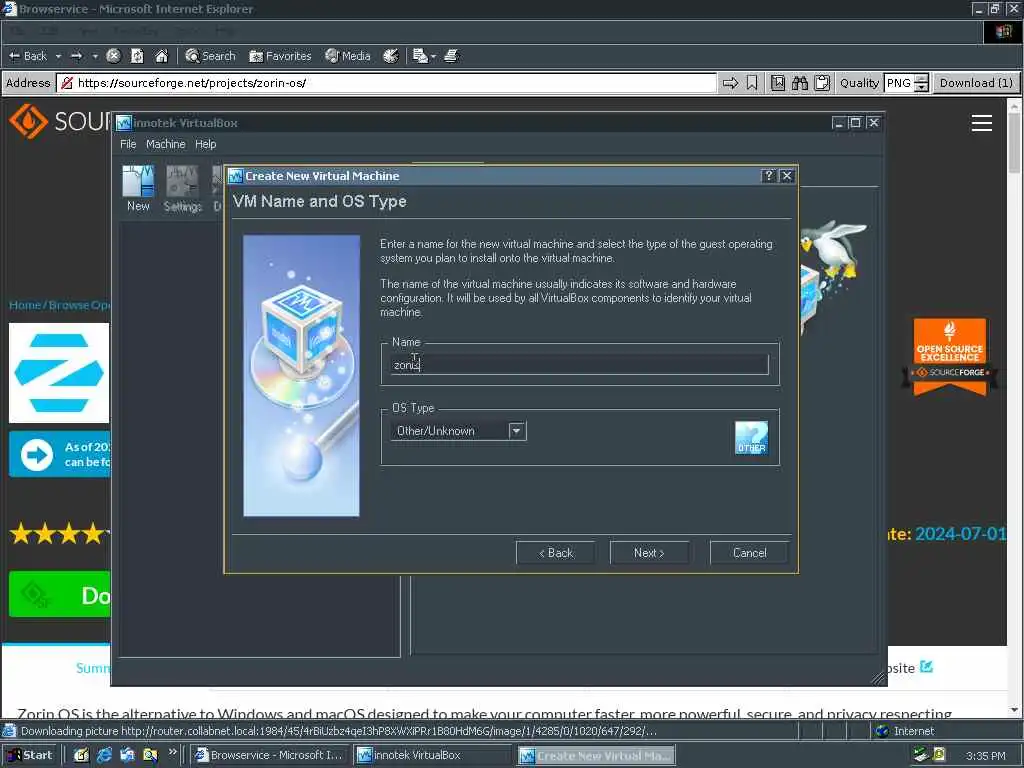Screen dimensions: 1024x768
Task: Click the address bar URL field
Action: pyautogui.click(x=387, y=83)
